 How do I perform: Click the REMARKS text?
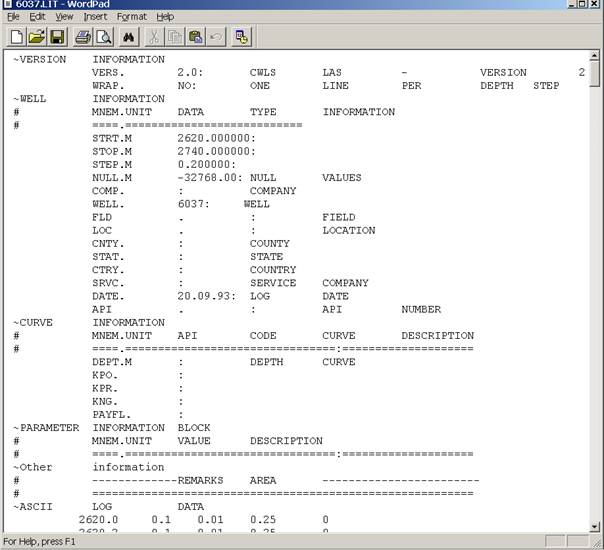tap(200, 480)
